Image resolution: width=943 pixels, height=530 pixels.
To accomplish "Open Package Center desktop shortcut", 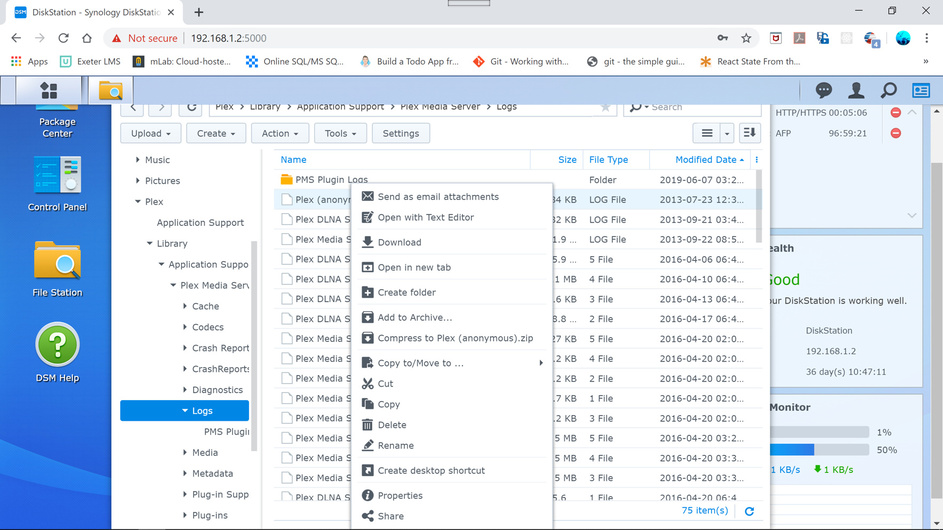I will (x=57, y=122).
